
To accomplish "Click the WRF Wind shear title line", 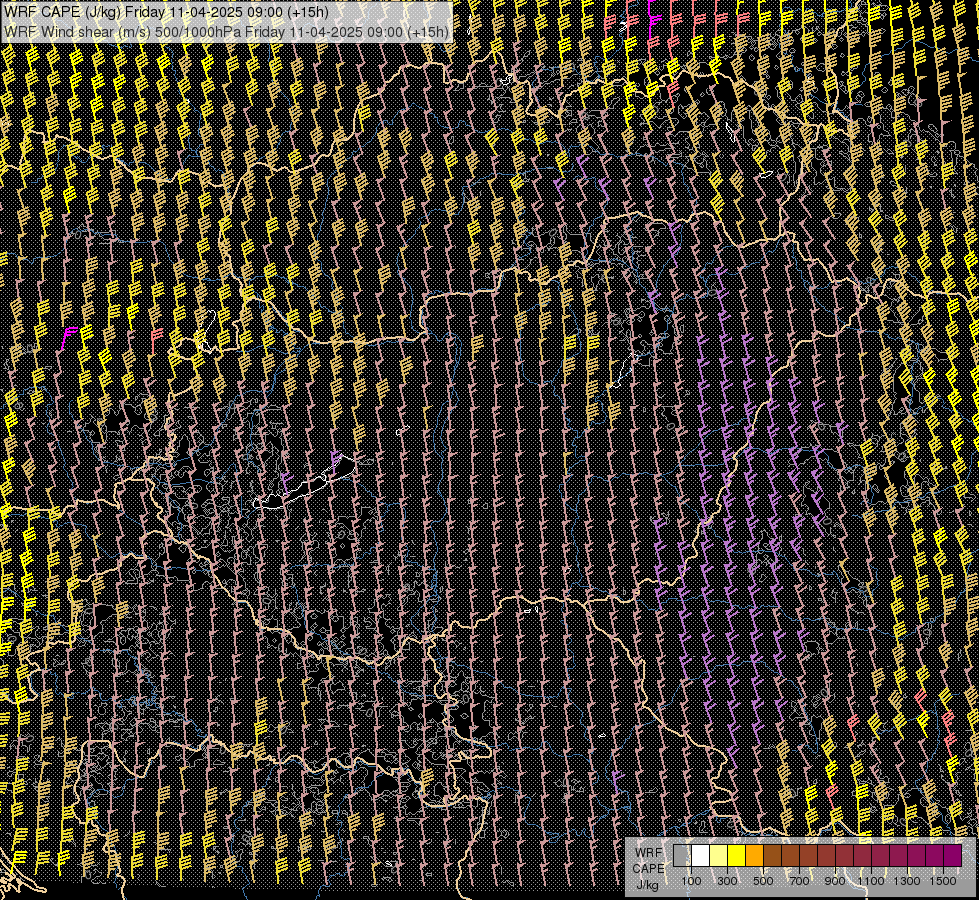I will 226,31.
